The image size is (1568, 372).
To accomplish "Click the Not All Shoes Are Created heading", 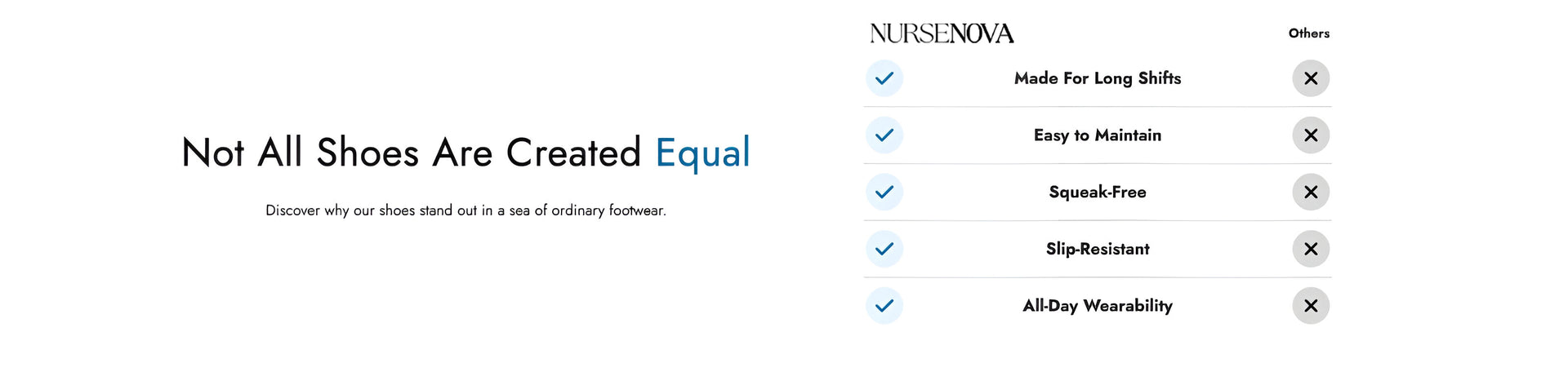I will [x=411, y=153].
